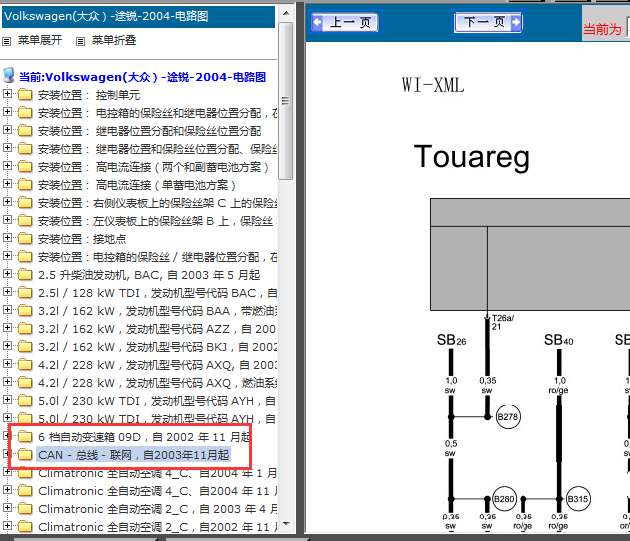Image resolution: width=630 pixels, height=541 pixels.
Task: Click tree panel scrollbar down arrow
Action: point(286,524)
